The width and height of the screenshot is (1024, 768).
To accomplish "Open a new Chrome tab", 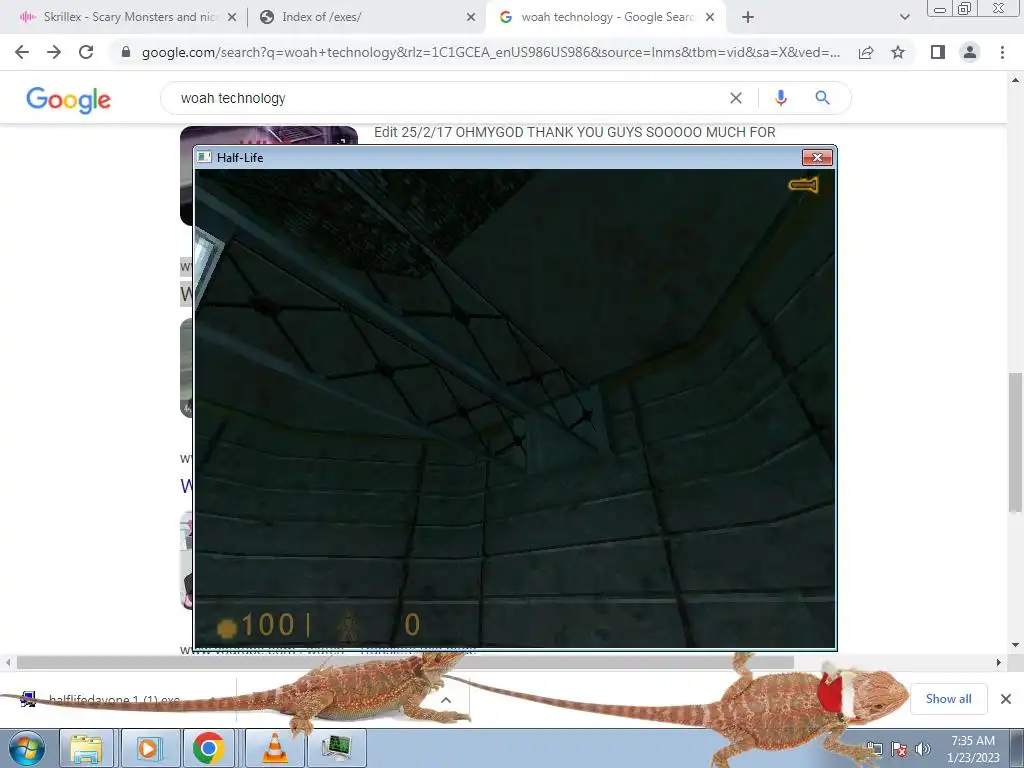I will point(748,18).
